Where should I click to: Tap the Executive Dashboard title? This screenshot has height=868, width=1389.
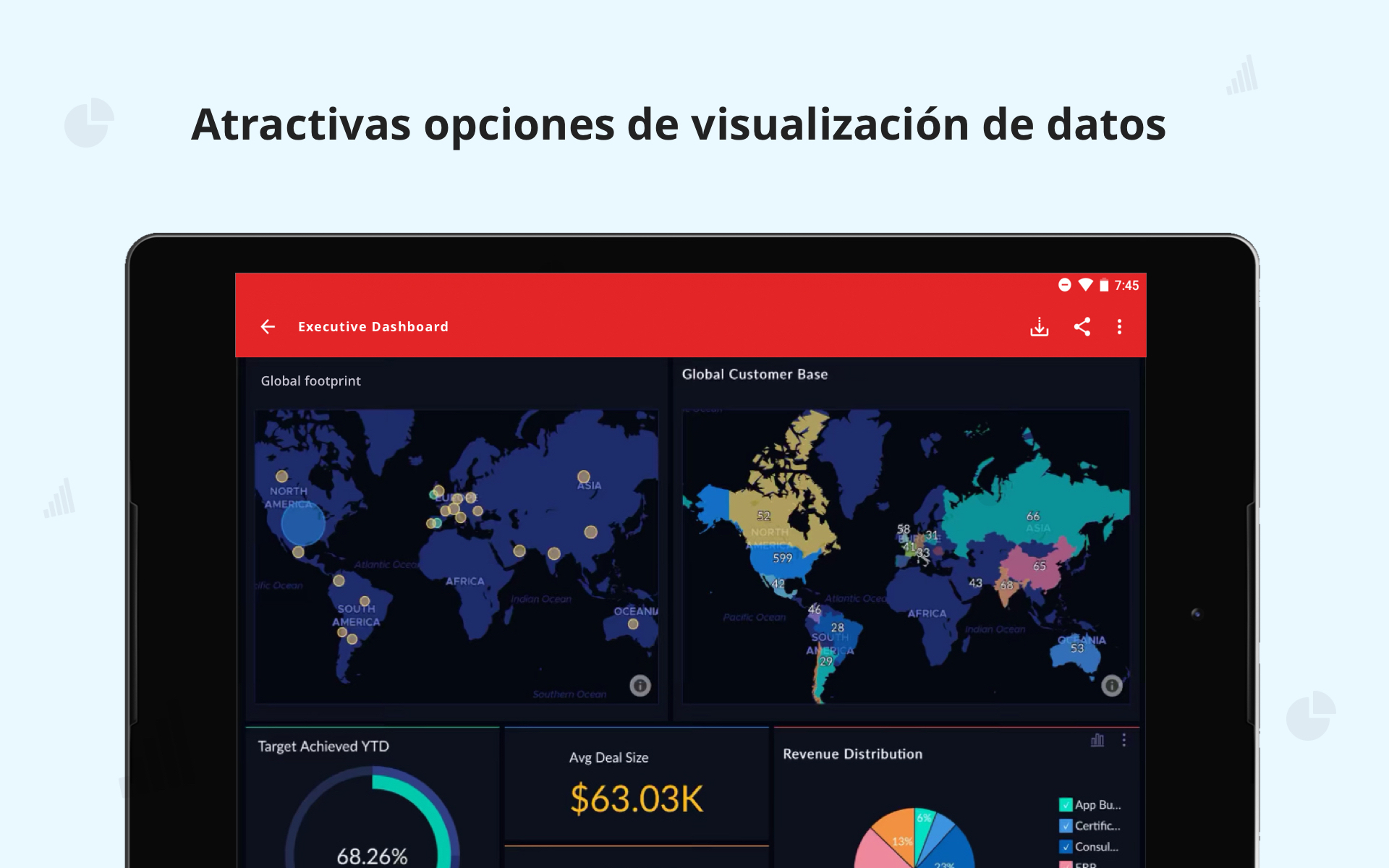[373, 327]
